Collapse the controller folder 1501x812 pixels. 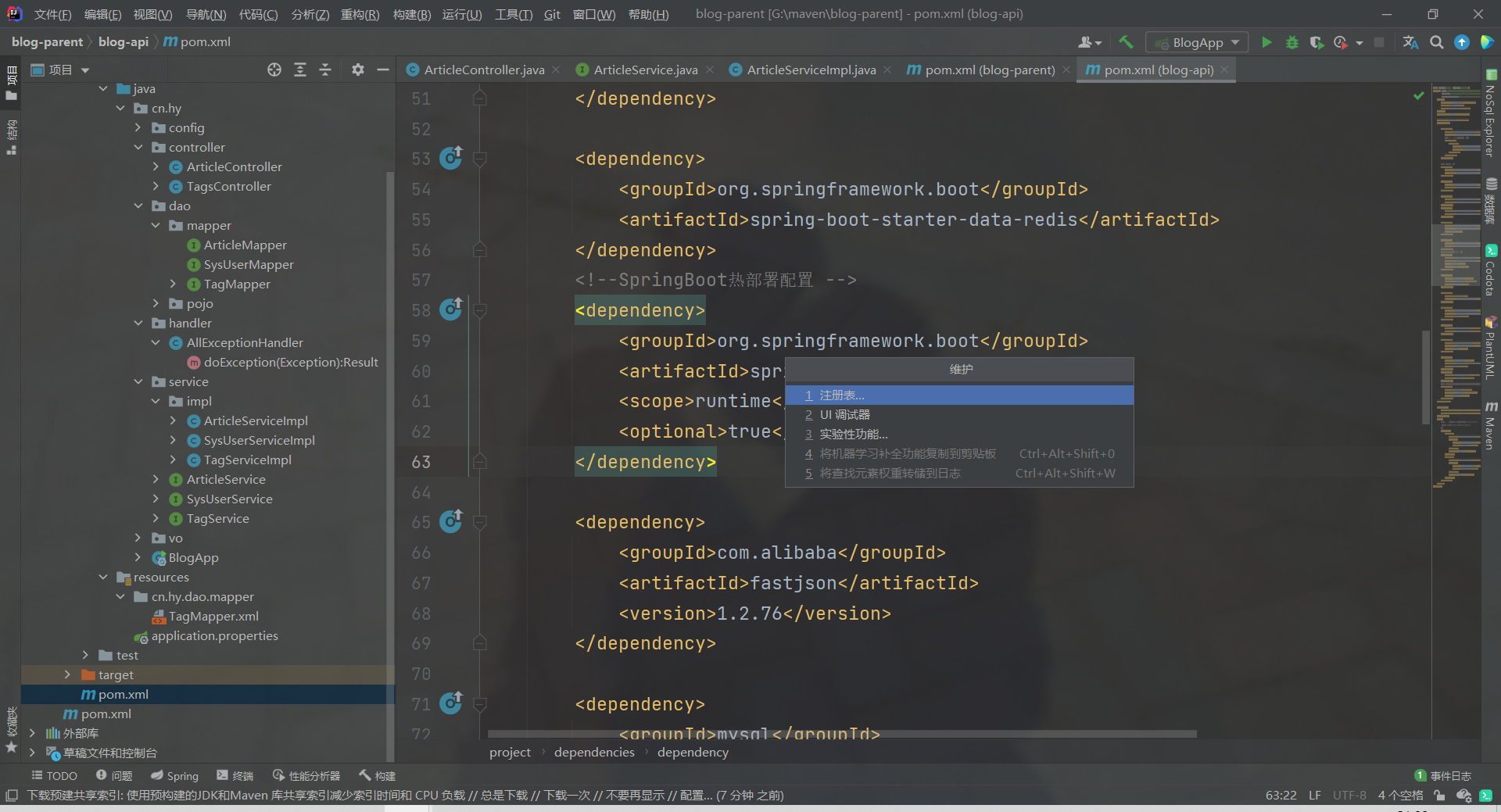[x=138, y=147]
